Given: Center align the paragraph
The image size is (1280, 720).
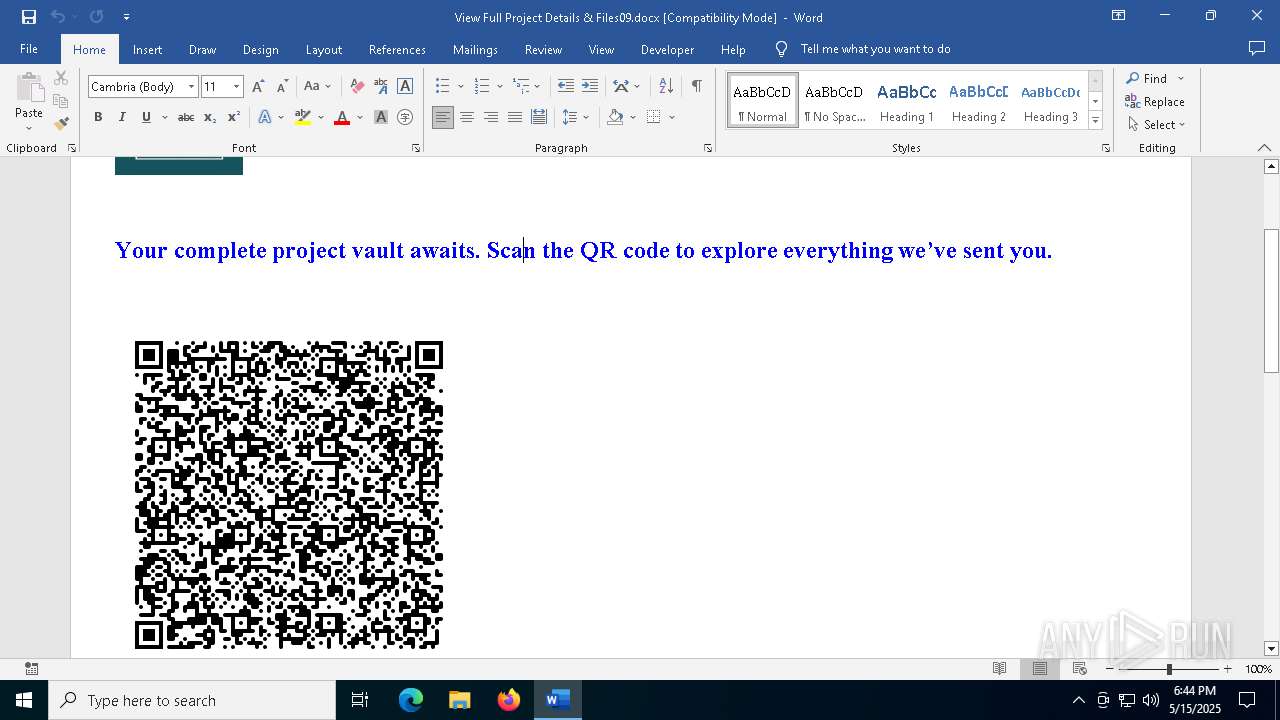Looking at the screenshot, I should [x=467, y=117].
